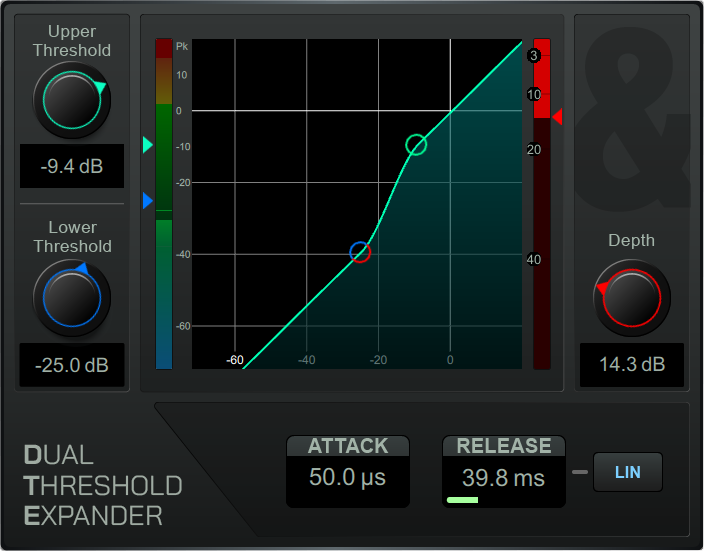
Task: Click the -25.0 dB lower threshold value
Action: point(72,365)
